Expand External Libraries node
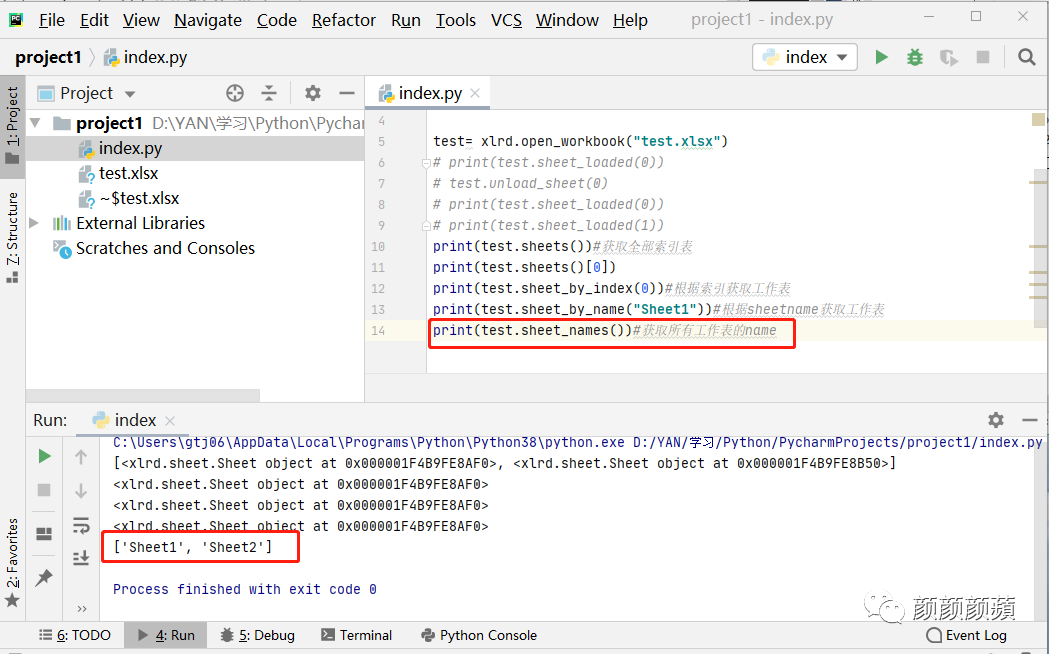This screenshot has width=1049, height=654. (34, 223)
